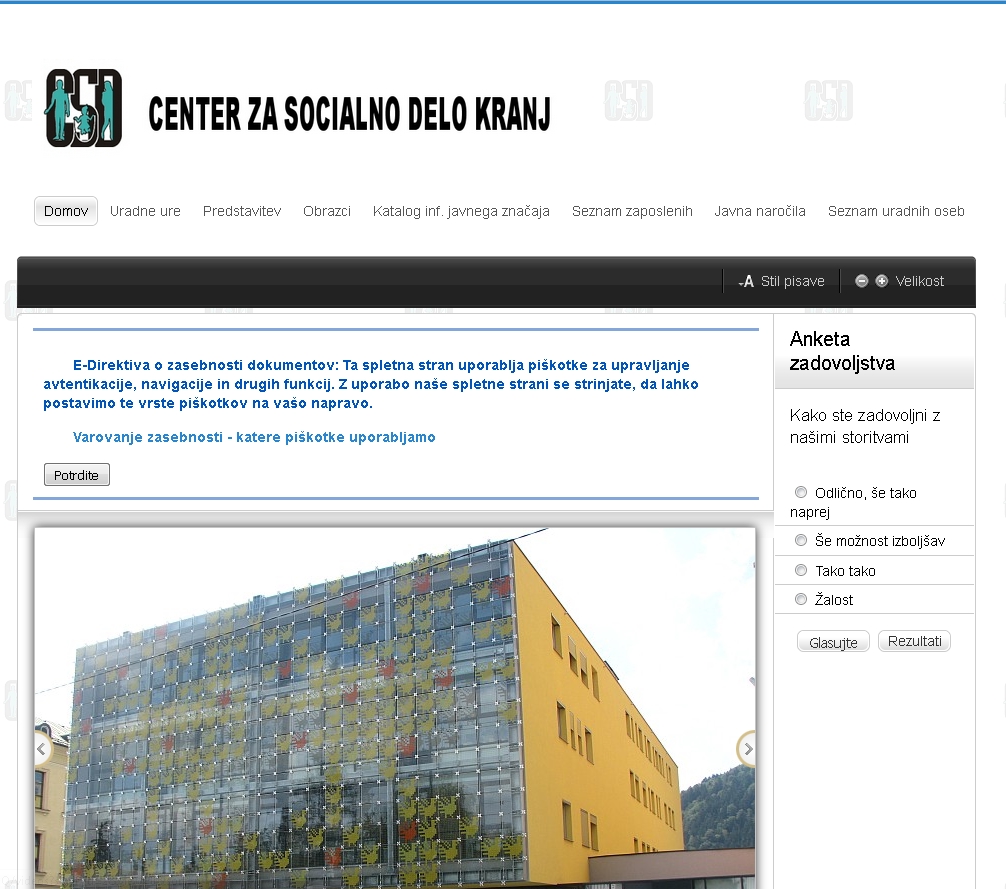The width and height of the screenshot is (1006, 889).
Task: Click the increase font size plus icon
Action: pos(881,281)
